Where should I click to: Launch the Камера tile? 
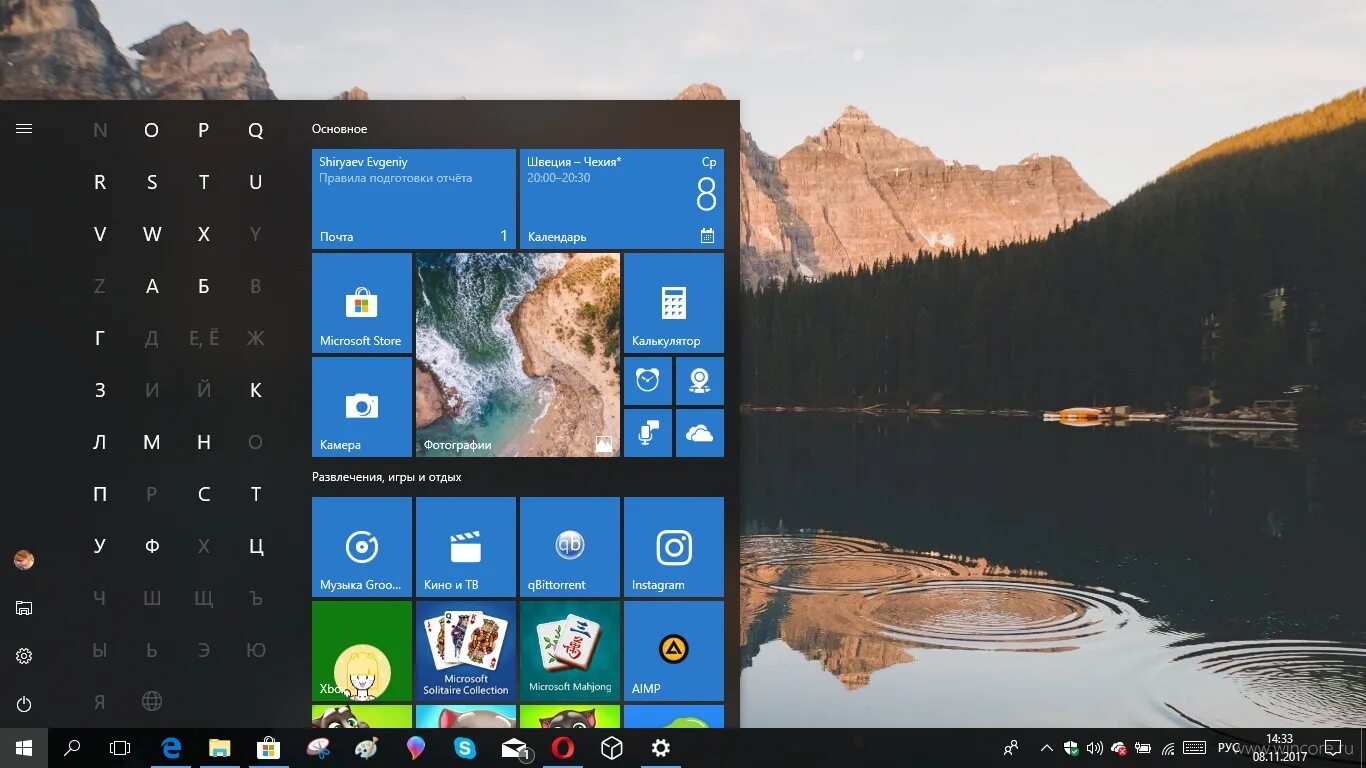pos(361,405)
